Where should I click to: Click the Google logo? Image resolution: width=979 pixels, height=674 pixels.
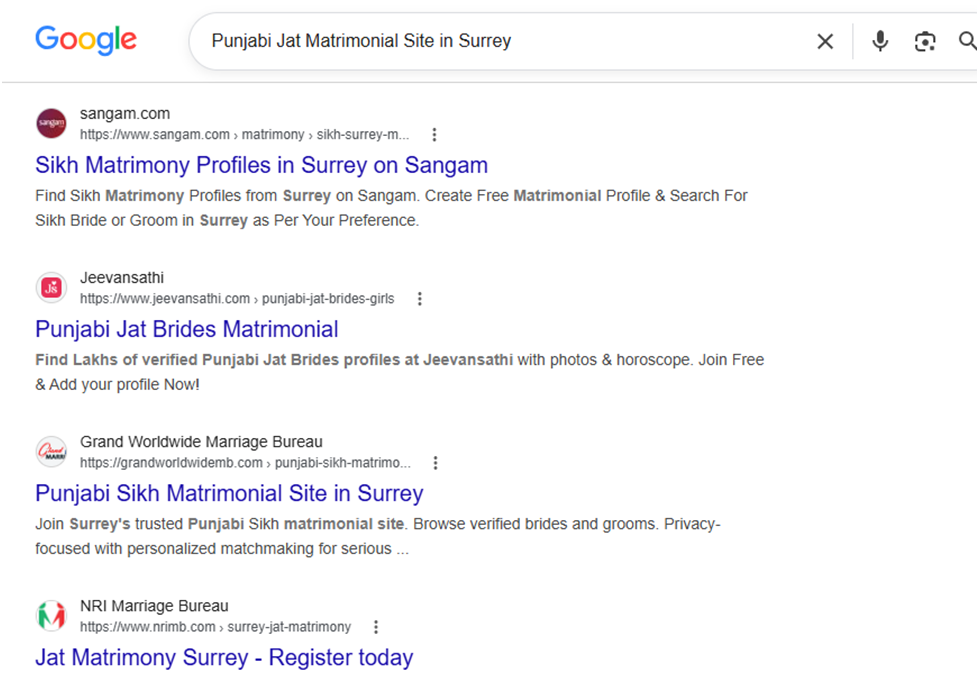pos(86,41)
